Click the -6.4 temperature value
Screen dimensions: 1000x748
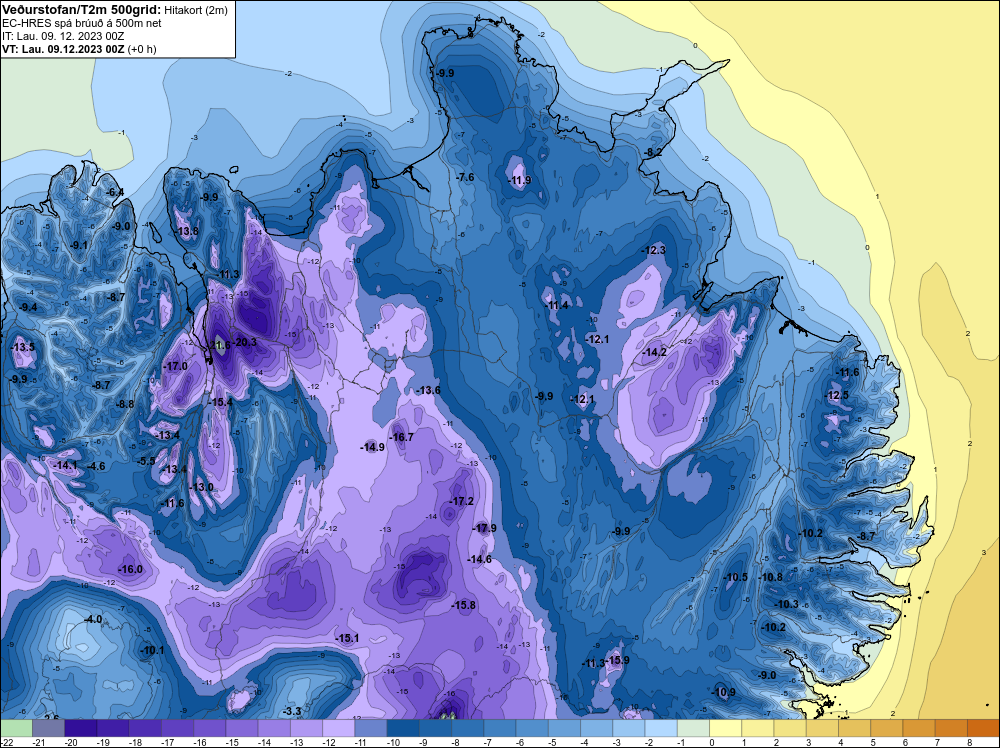click(114, 192)
